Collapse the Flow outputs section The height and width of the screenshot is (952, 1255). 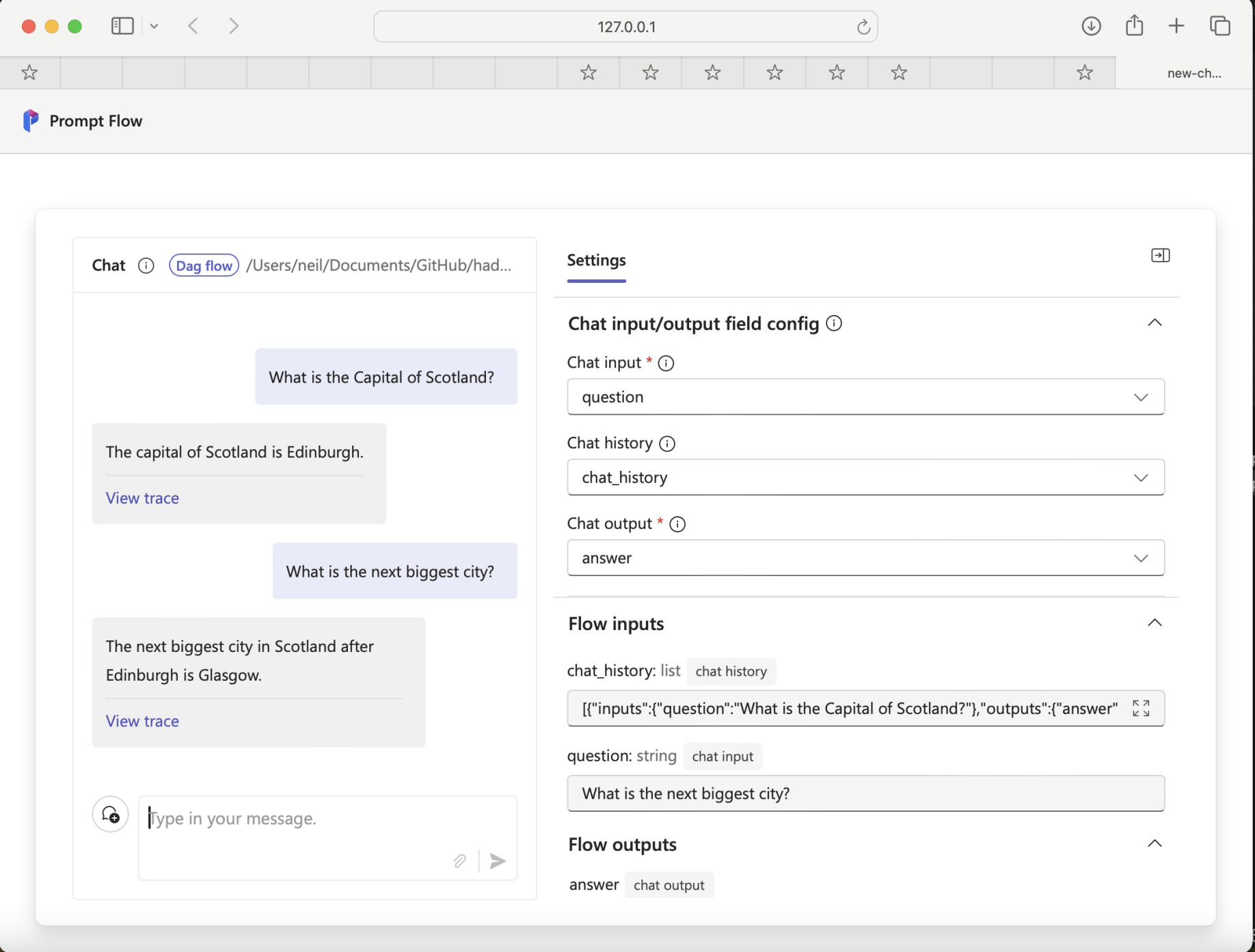[1154, 843]
